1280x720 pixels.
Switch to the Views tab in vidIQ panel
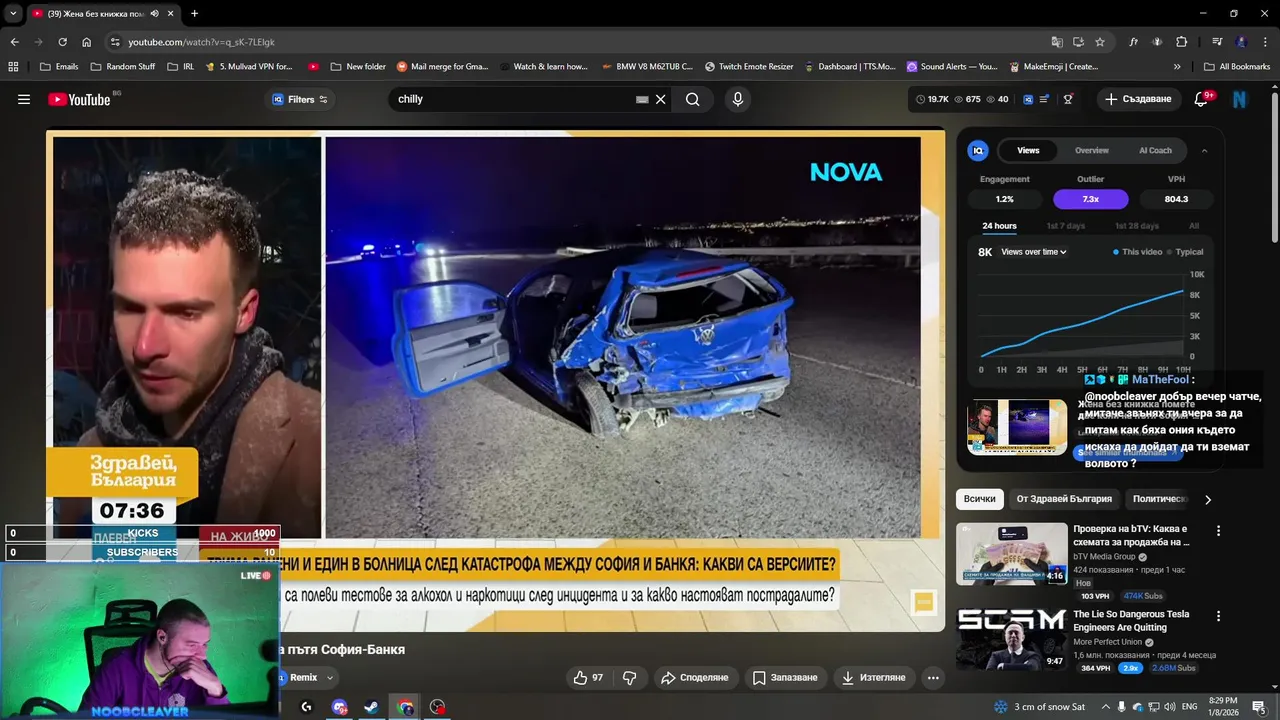[x=1028, y=150]
